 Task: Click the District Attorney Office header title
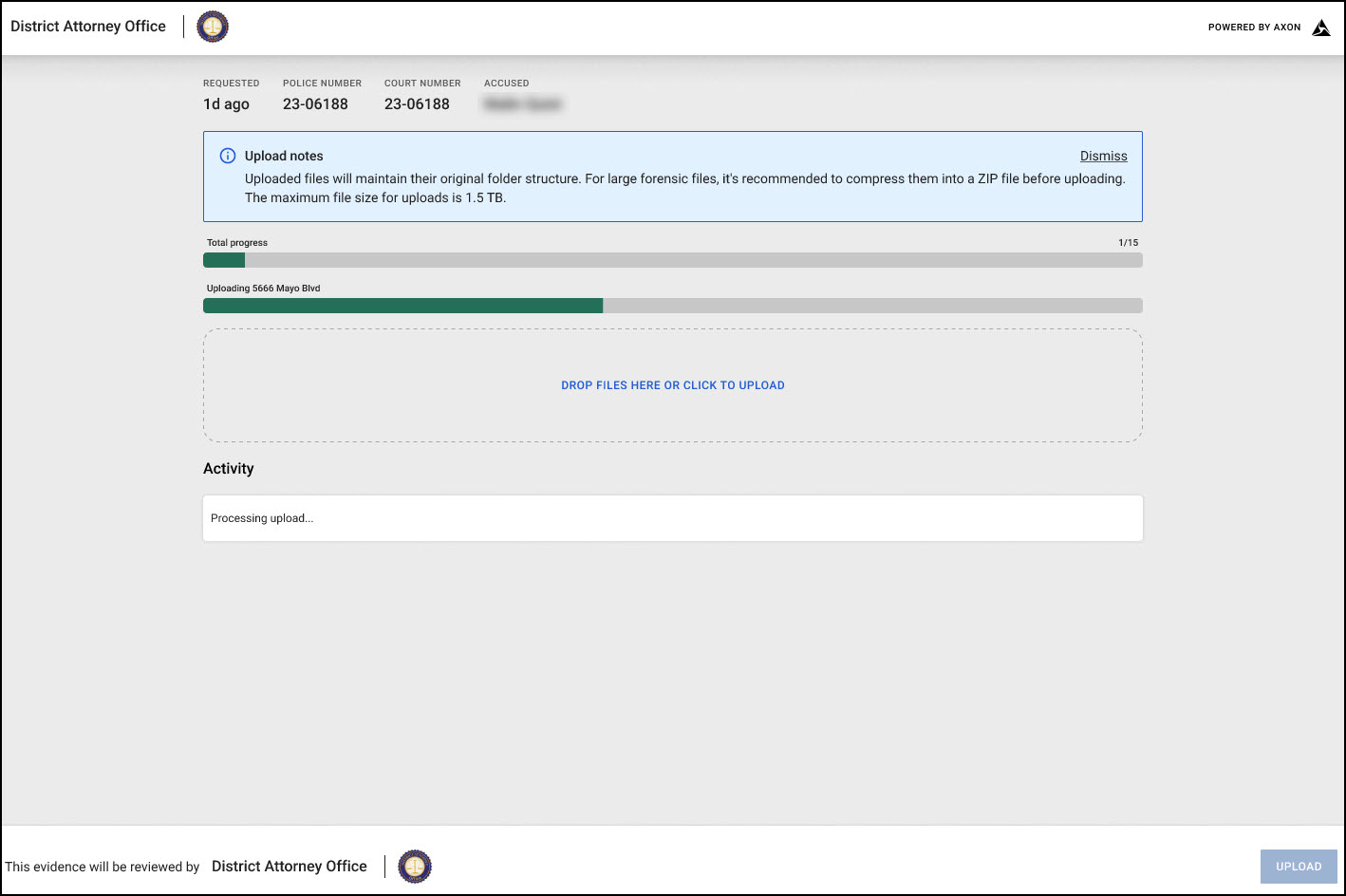click(87, 26)
